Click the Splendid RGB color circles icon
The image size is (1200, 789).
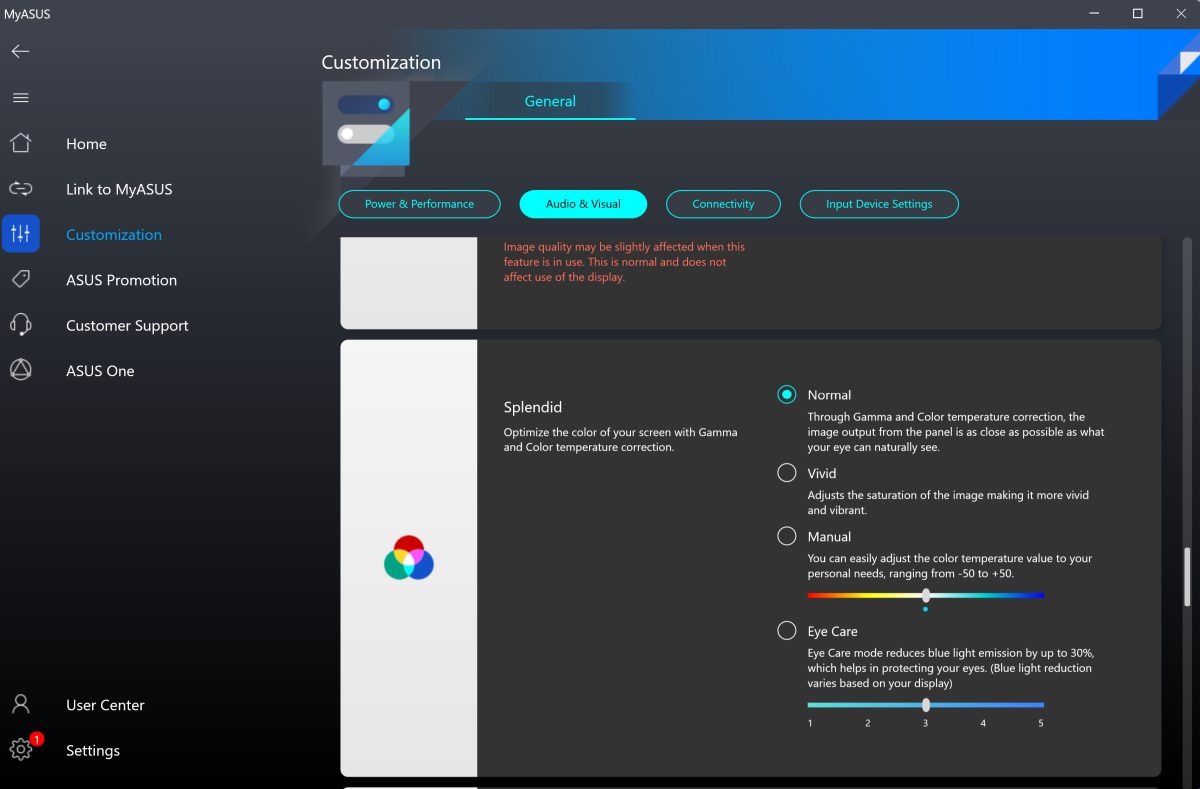pos(409,558)
